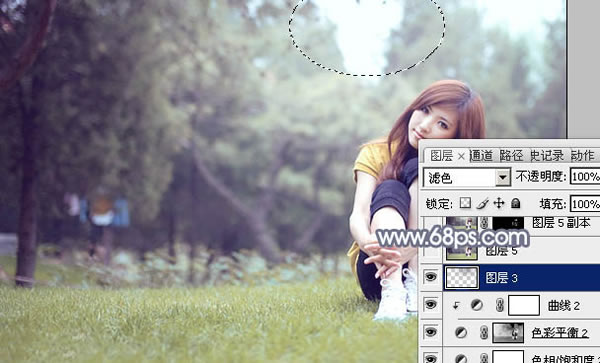Click the lock all padlock icon
This screenshot has width=600, height=363.
[x=515, y=203]
